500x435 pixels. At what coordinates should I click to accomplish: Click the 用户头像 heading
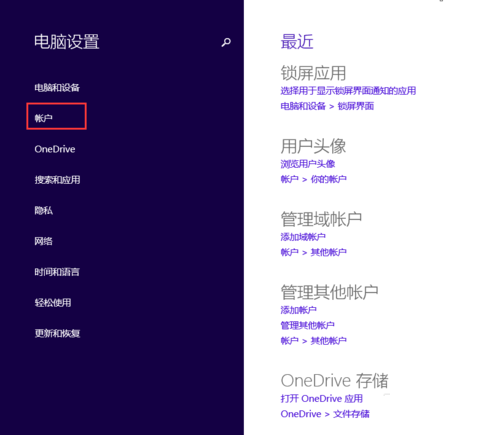click(x=313, y=146)
